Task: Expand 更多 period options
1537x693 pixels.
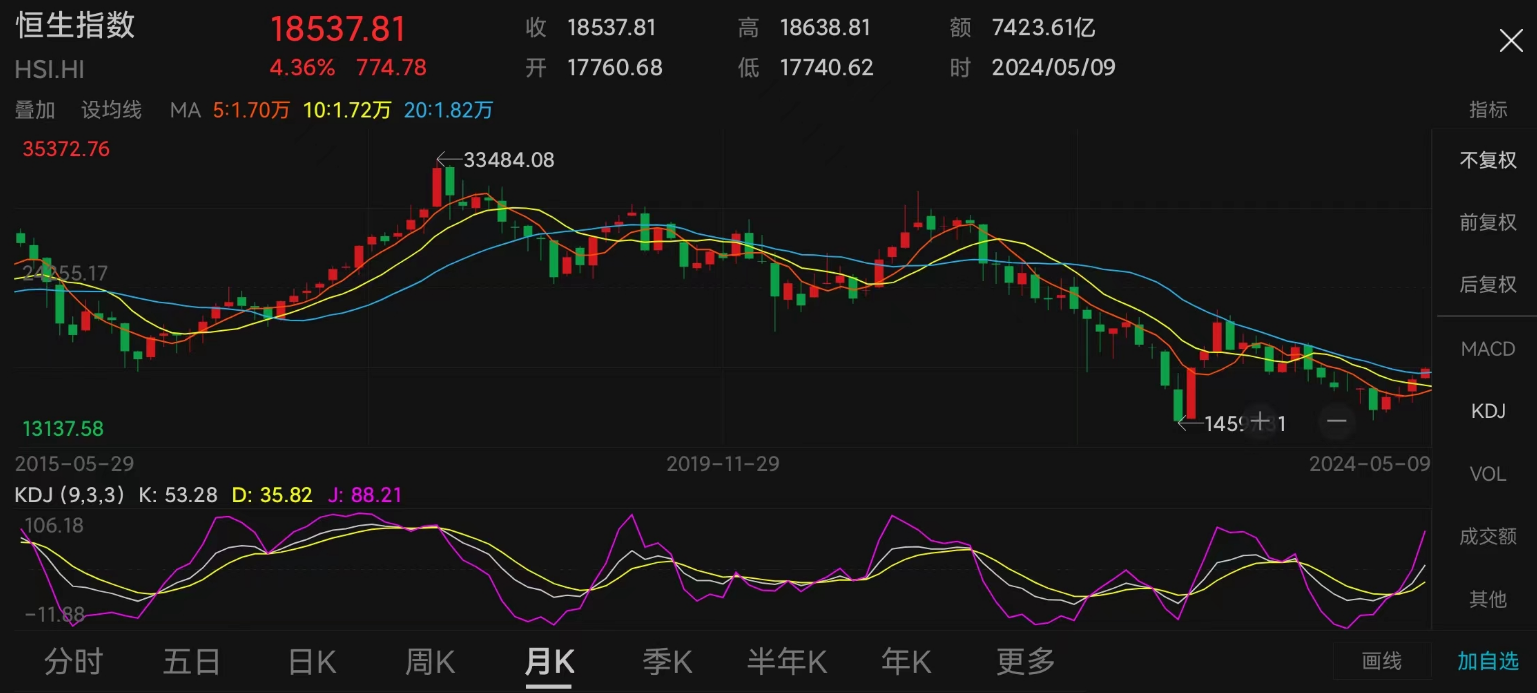Action: [1026, 661]
